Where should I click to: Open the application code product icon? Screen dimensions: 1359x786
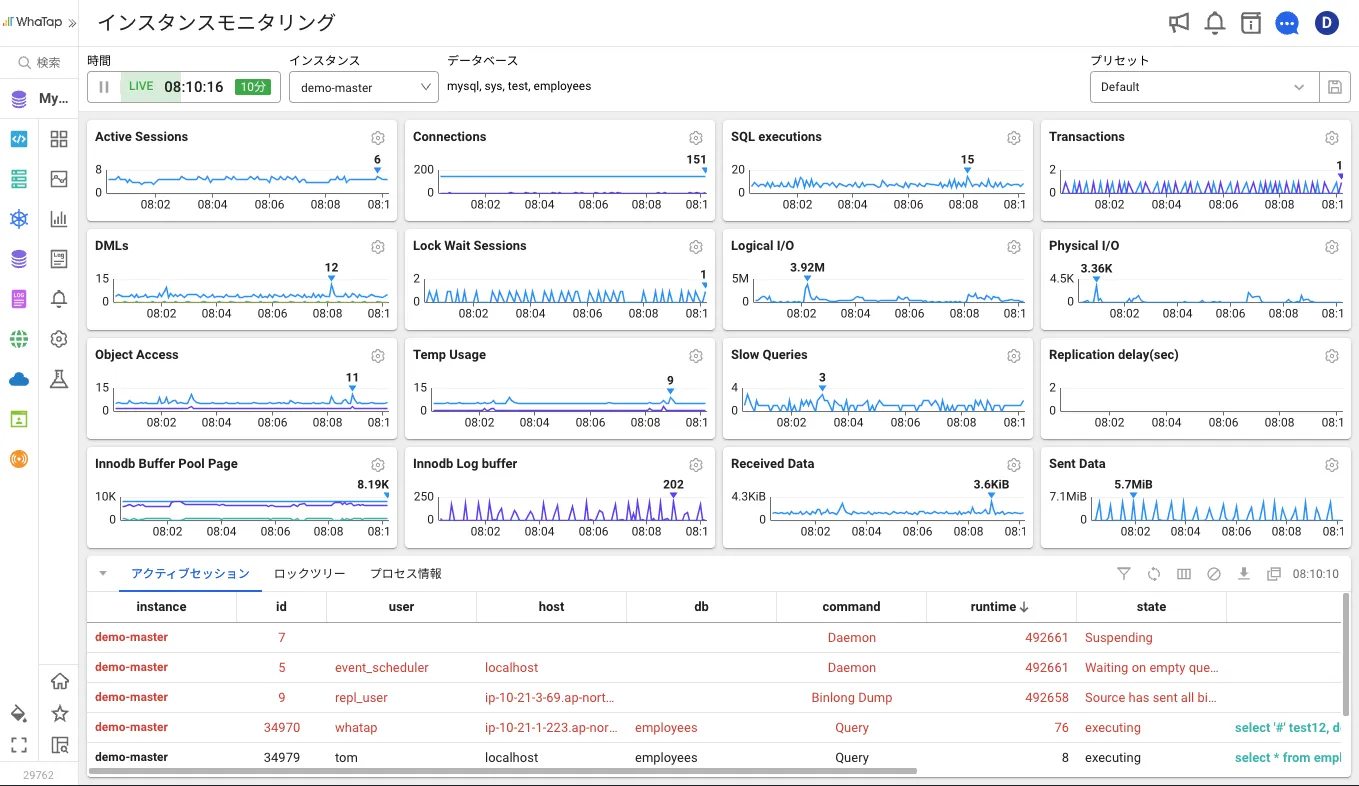pyautogui.click(x=19, y=139)
